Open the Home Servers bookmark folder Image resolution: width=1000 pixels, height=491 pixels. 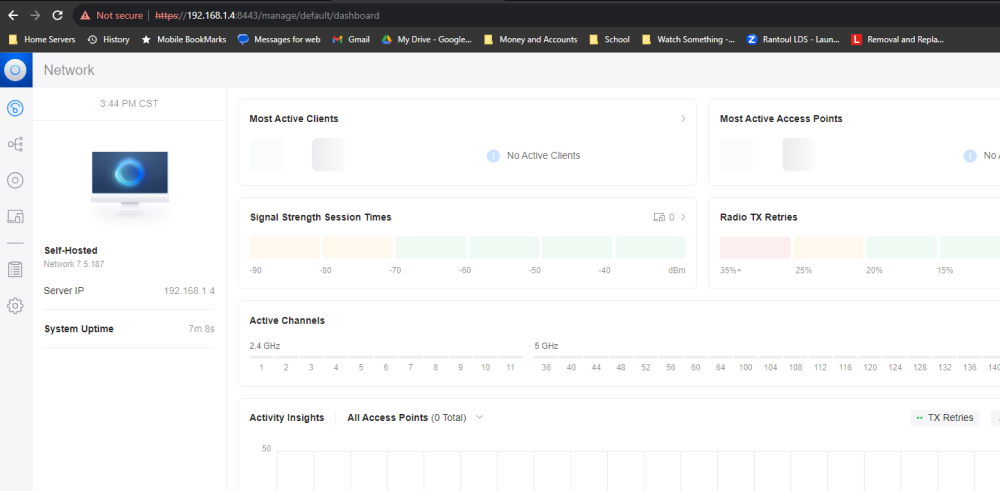[x=41, y=40]
